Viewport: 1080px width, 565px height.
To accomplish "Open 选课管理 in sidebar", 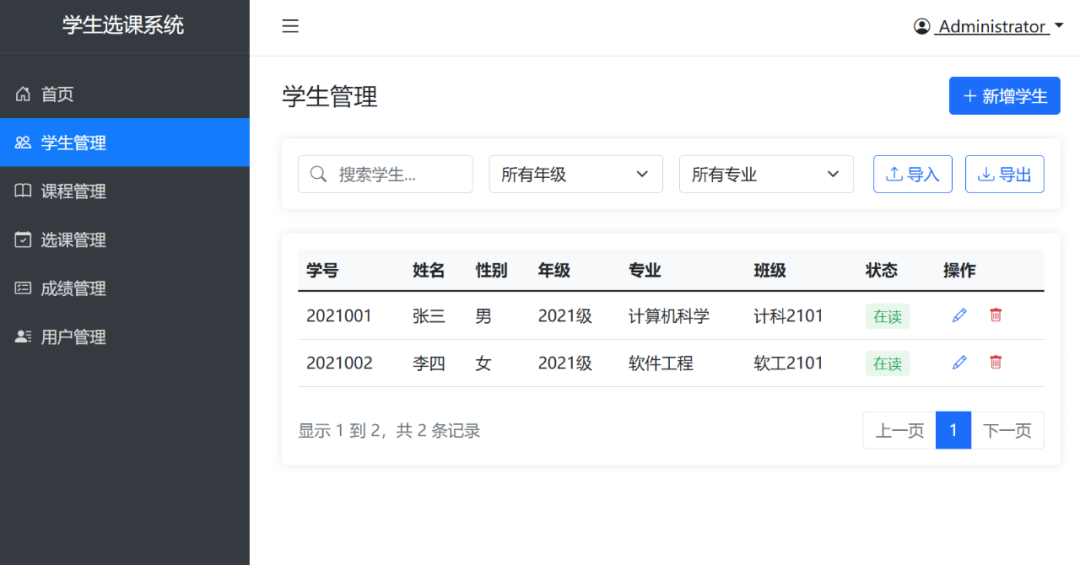I will [x=125, y=240].
